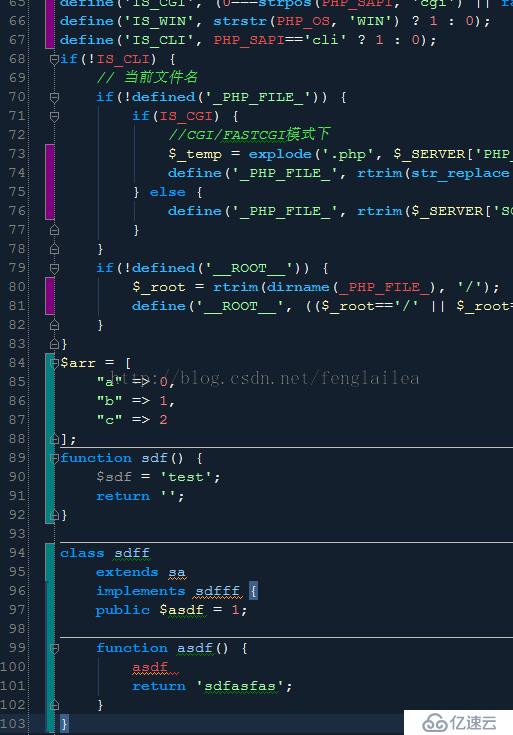Viewport: 513px width, 735px height.
Task: Click the fold end marker on line 92
Action: point(54,515)
